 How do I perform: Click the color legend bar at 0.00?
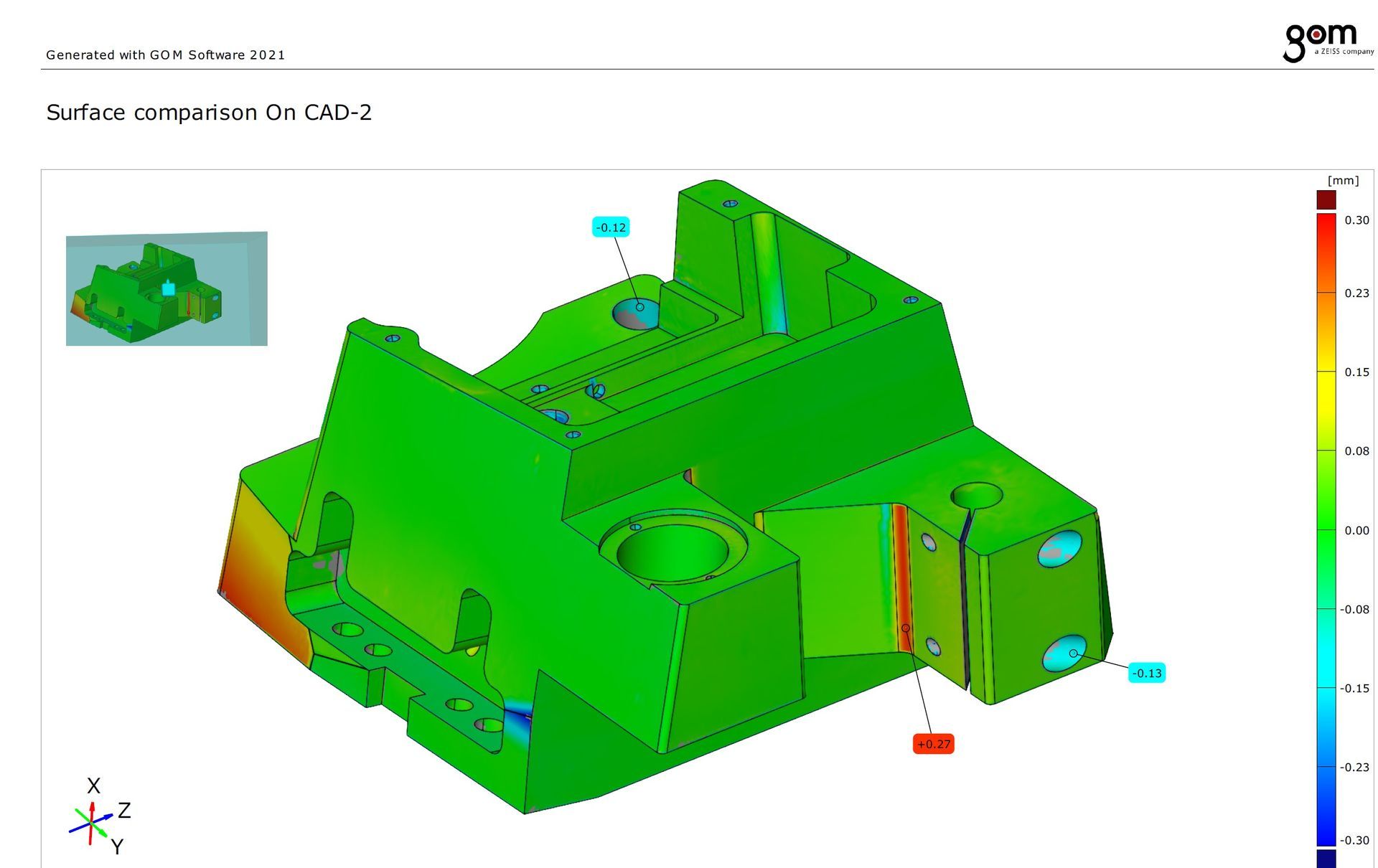click(1326, 530)
